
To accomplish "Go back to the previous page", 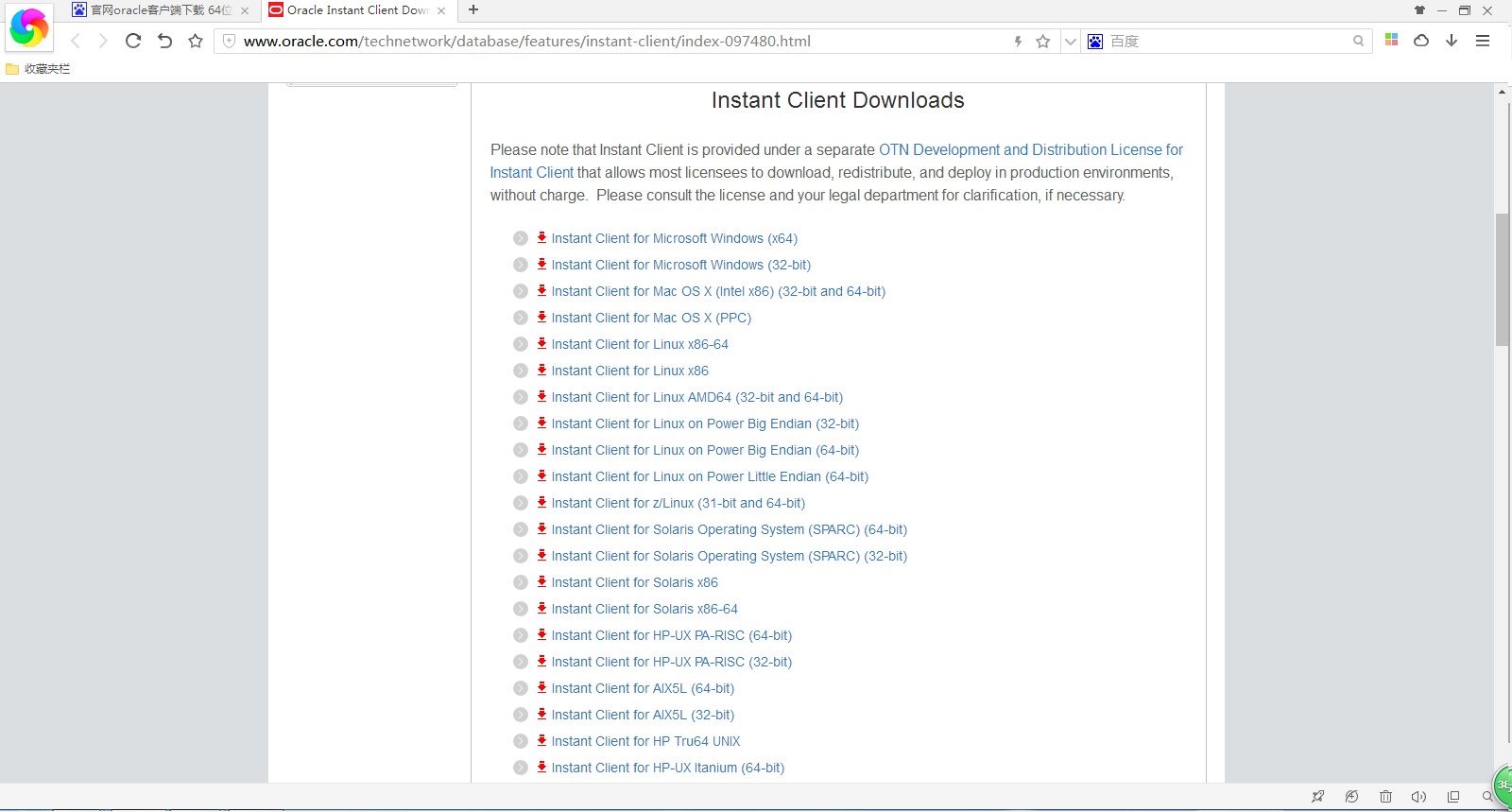I will [76, 41].
